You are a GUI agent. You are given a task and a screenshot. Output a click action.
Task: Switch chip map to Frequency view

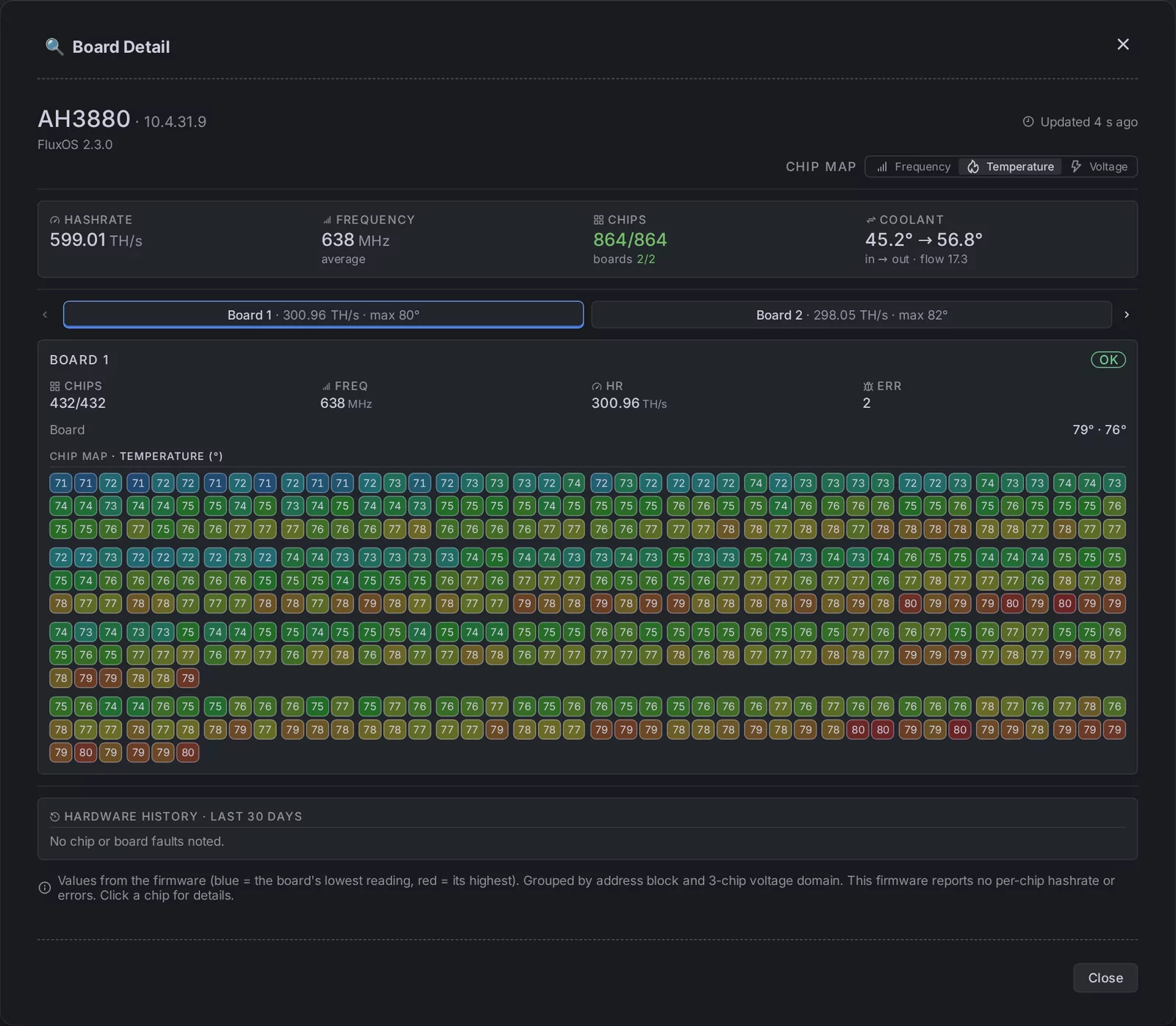coord(914,167)
